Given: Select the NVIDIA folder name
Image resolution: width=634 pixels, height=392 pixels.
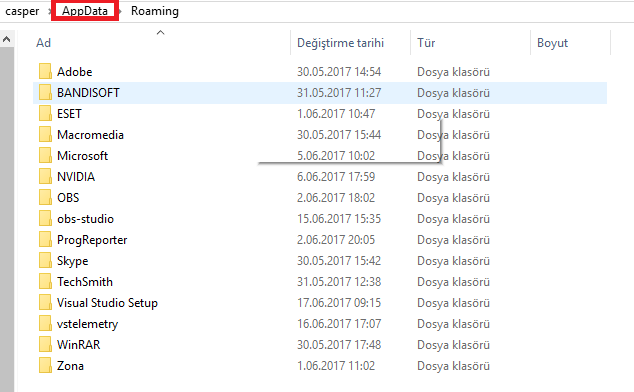Looking at the screenshot, I should coord(76,177).
